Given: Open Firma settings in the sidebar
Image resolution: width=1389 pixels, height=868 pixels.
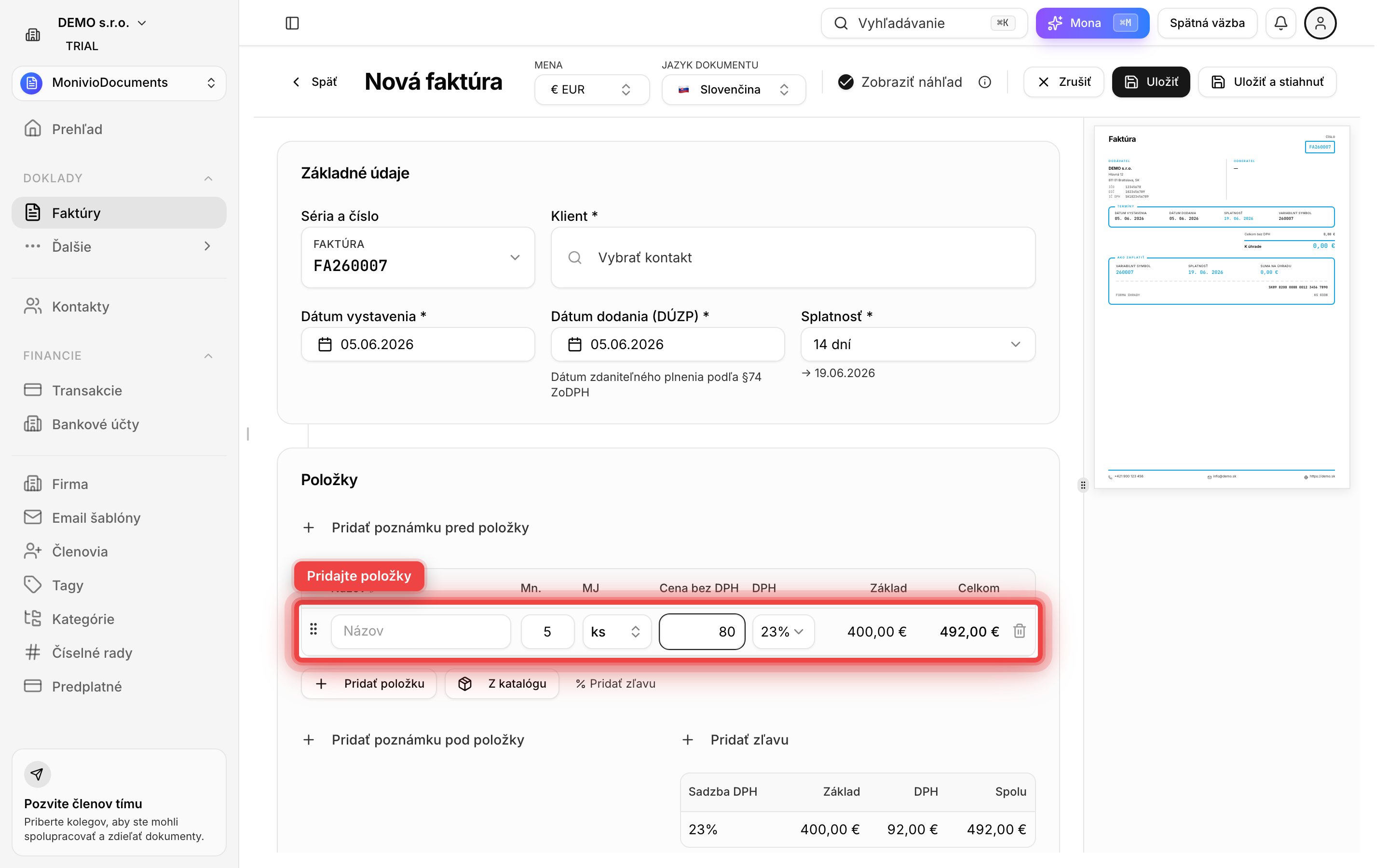Looking at the screenshot, I should pyautogui.click(x=119, y=484).
